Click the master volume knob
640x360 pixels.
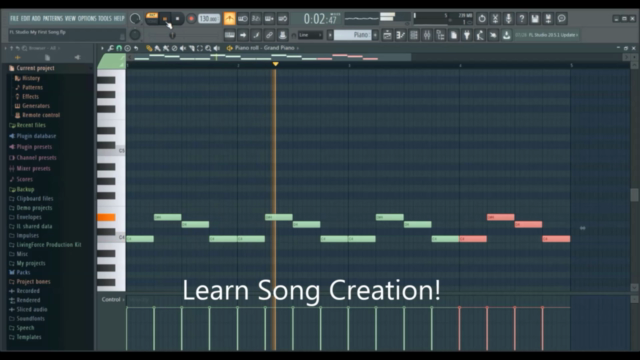(x=135, y=18)
